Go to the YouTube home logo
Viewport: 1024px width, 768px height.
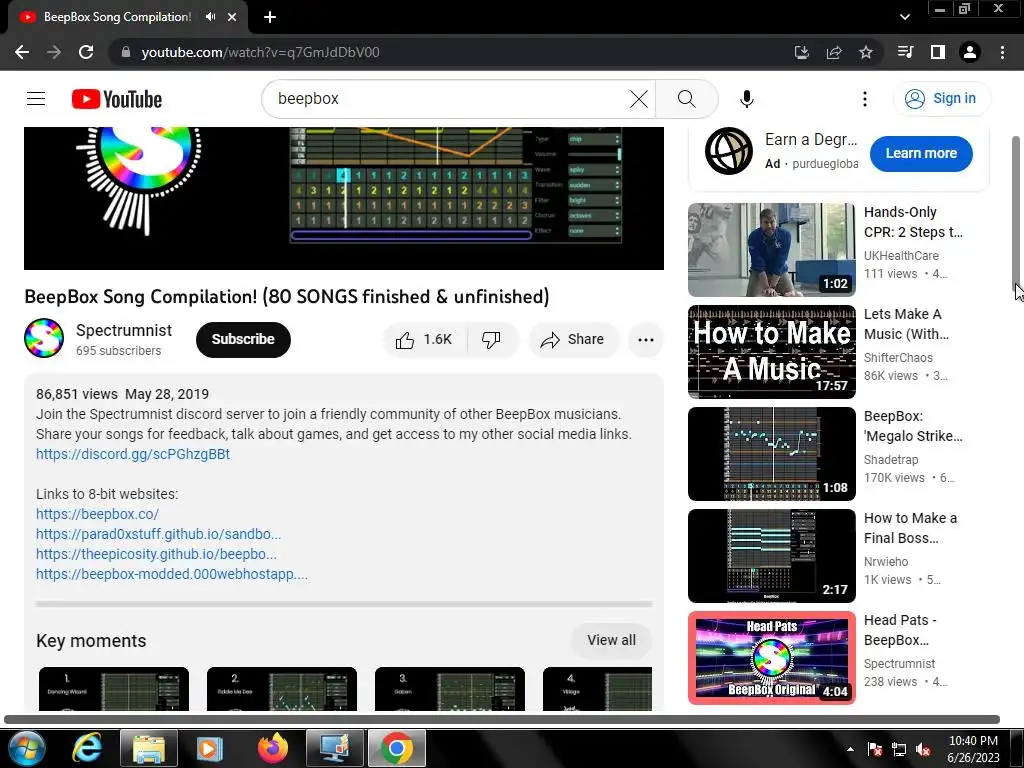coord(117,99)
